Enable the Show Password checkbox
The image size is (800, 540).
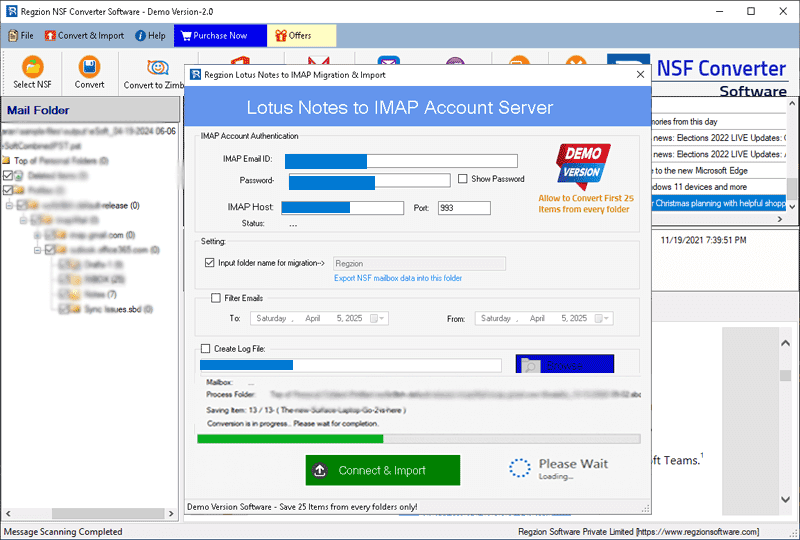pos(462,179)
